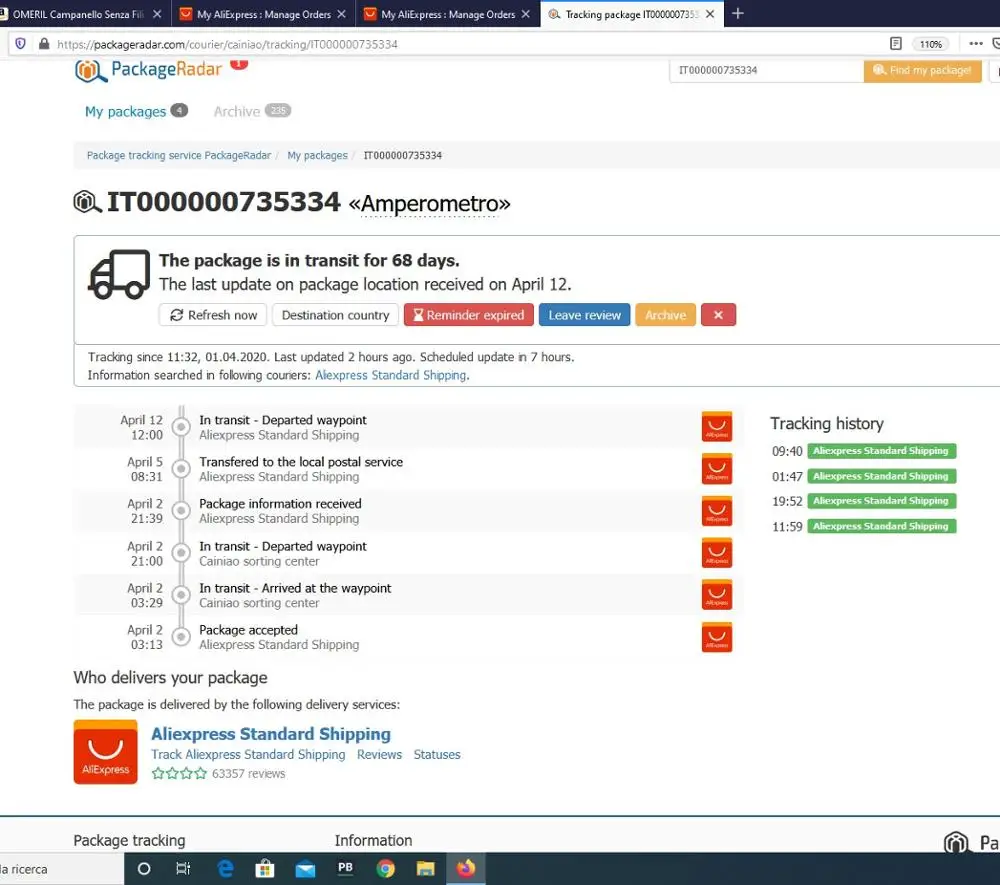Click Find my package button
Viewport: 1000px width, 885px height.
point(922,70)
